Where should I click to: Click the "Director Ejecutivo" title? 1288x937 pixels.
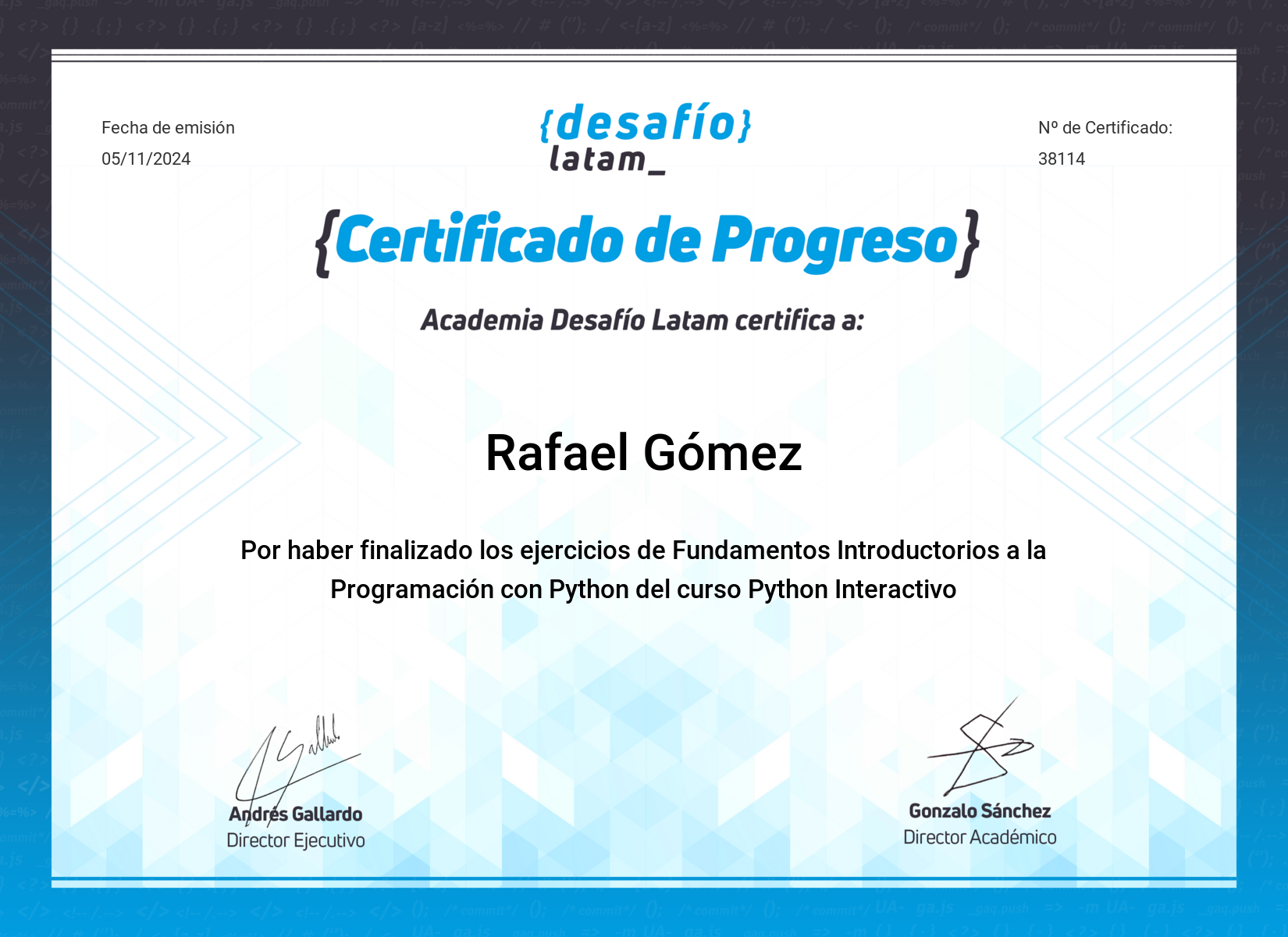pos(296,841)
